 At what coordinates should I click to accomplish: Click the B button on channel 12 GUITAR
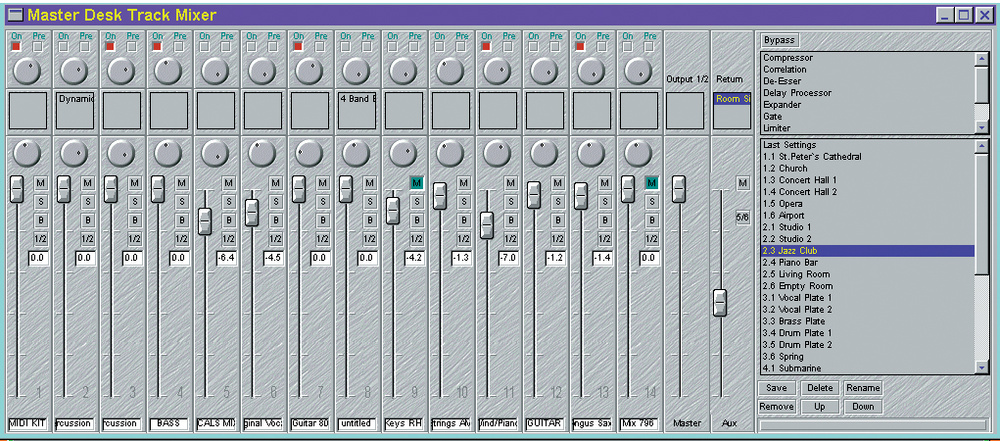coord(557,220)
